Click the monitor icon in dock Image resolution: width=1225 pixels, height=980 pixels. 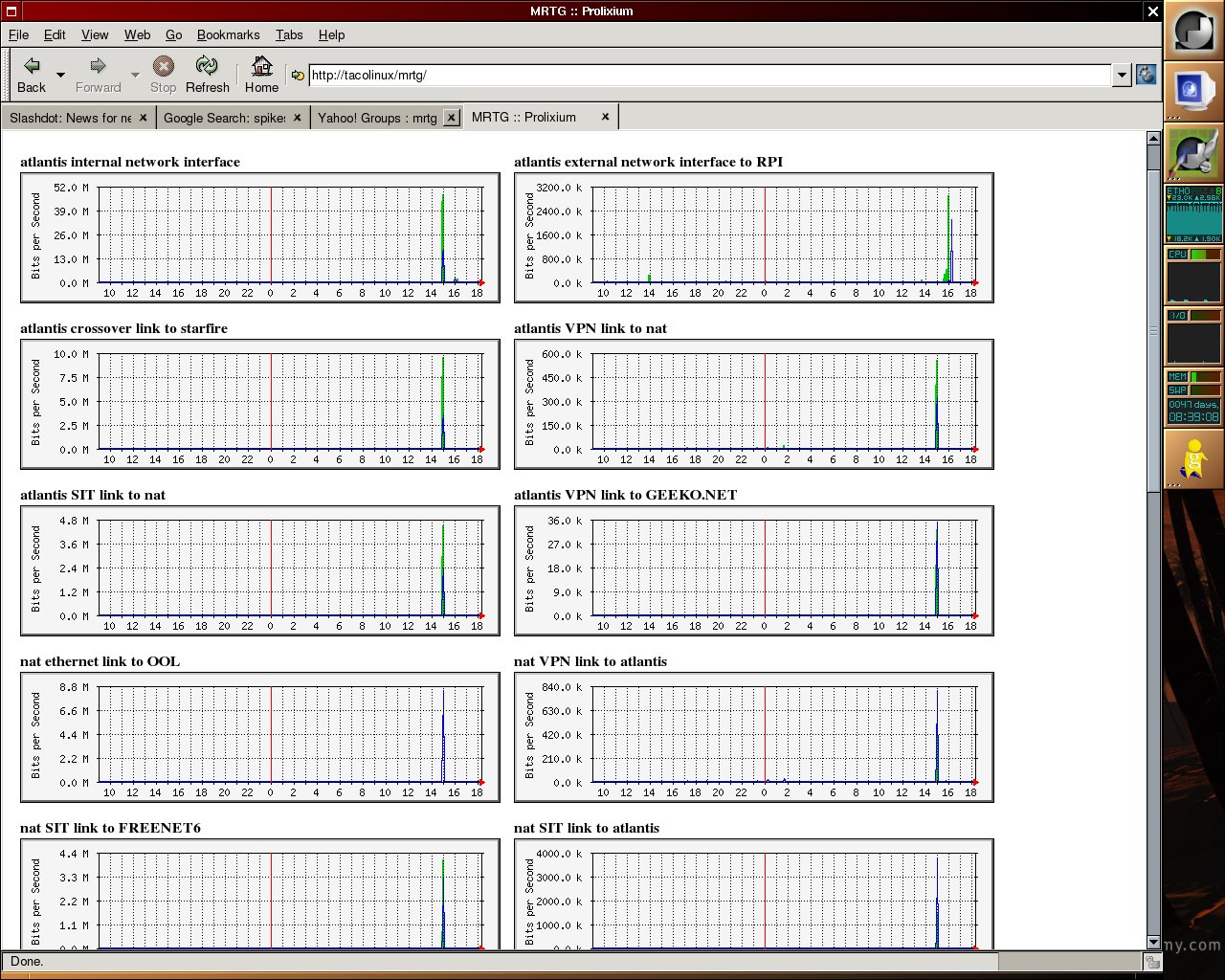[1192, 91]
